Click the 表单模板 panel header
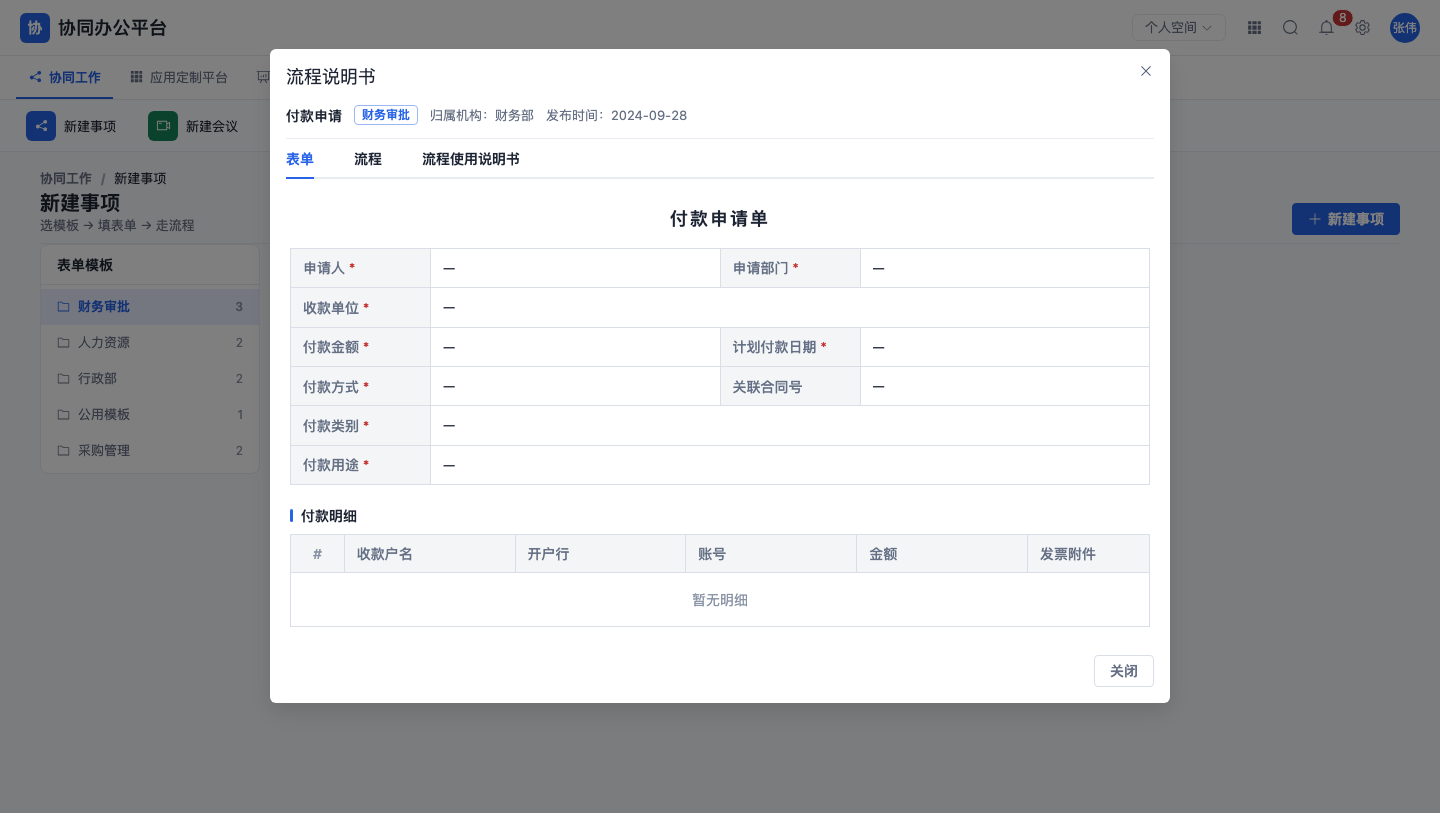The height and width of the screenshot is (813, 1440). pyautogui.click(x=150, y=265)
